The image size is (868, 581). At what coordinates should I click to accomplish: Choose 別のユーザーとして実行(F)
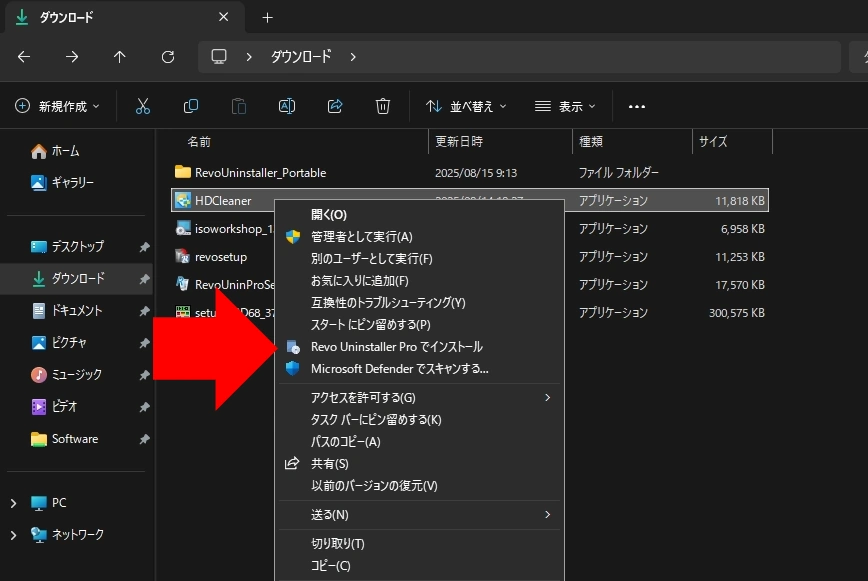(x=420, y=259)
